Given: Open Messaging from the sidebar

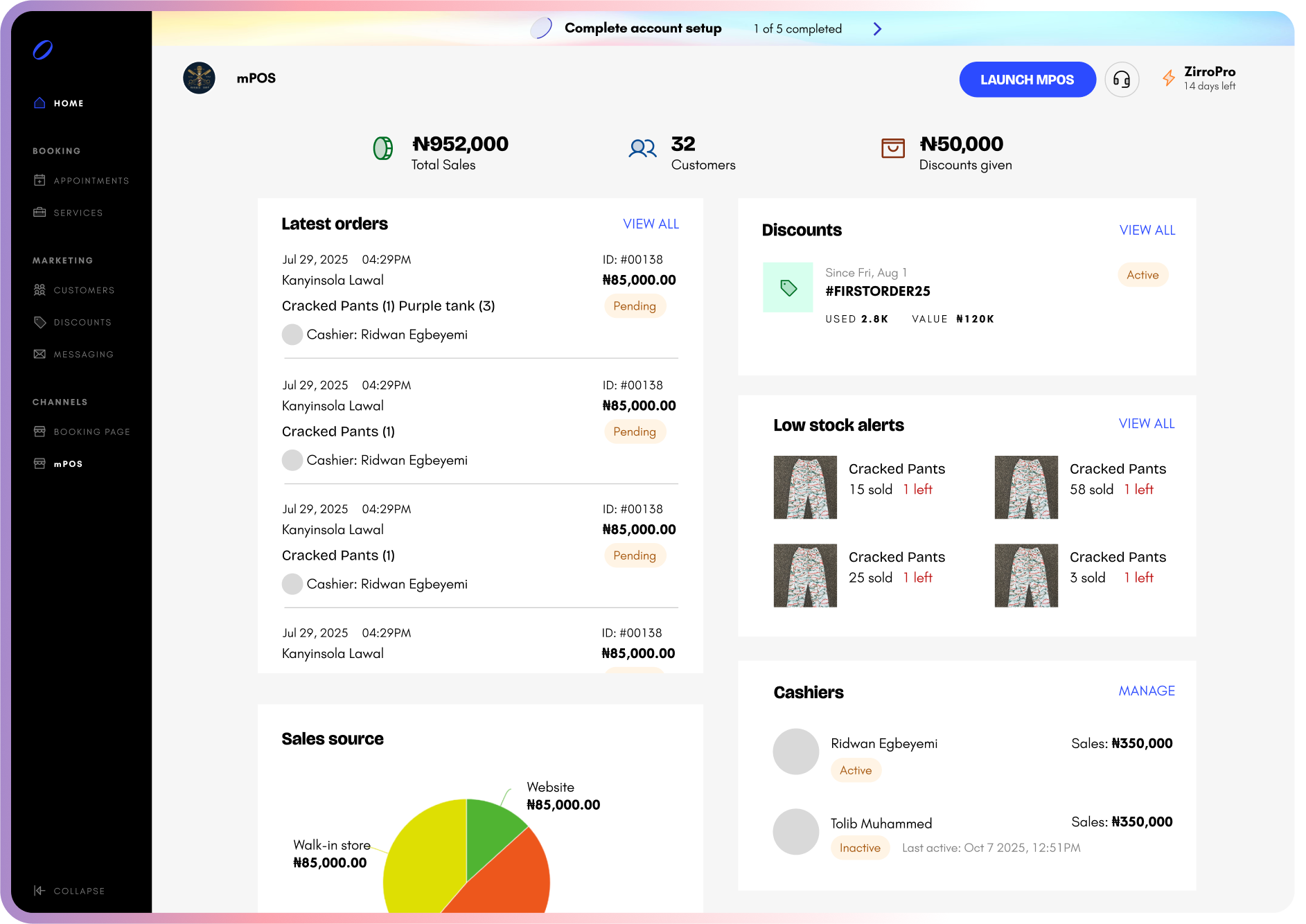Looking at the screenshot, I should (x=83, y=354).
